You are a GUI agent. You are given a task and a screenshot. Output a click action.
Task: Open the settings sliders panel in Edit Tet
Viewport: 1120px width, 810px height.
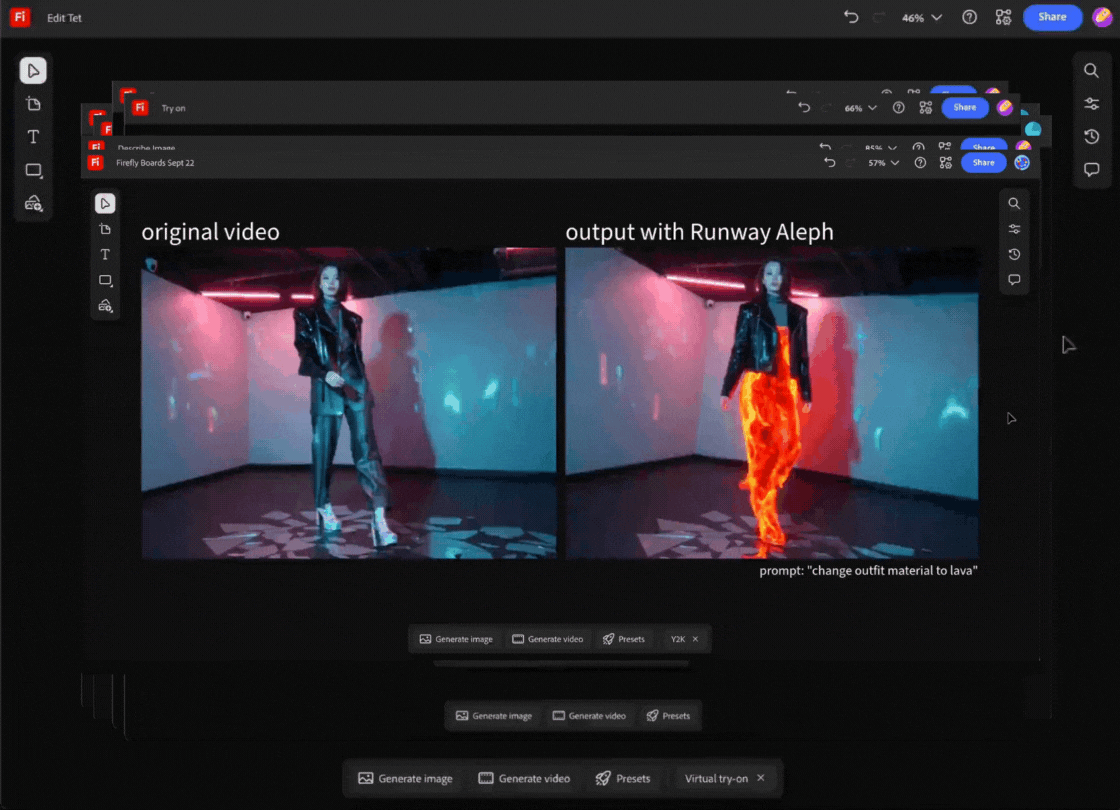pos(1091,104)
